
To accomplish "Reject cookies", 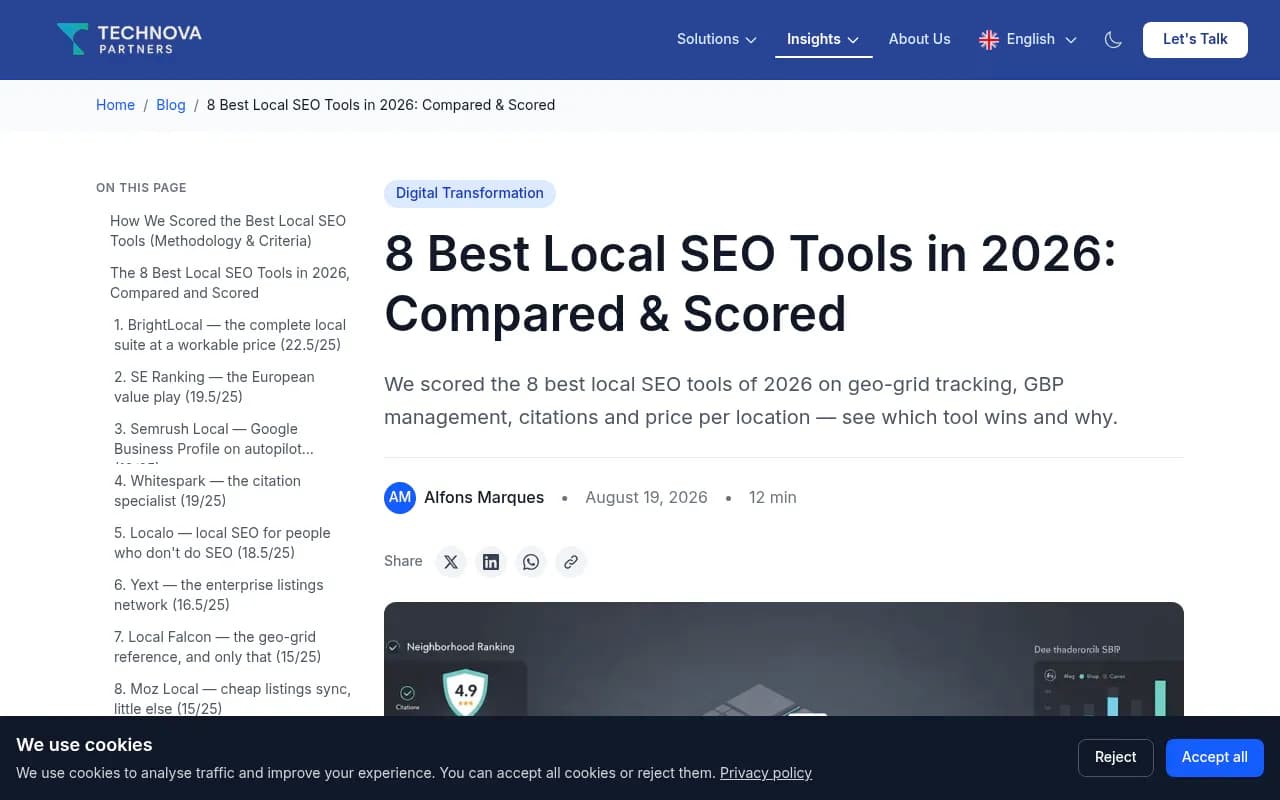I will 1116,758.
